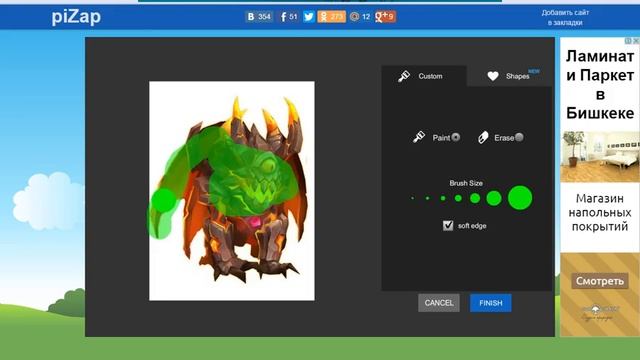Viewport: 640px width, 360px height.
Task: Click the FINISH button
Action: point(491,303)
